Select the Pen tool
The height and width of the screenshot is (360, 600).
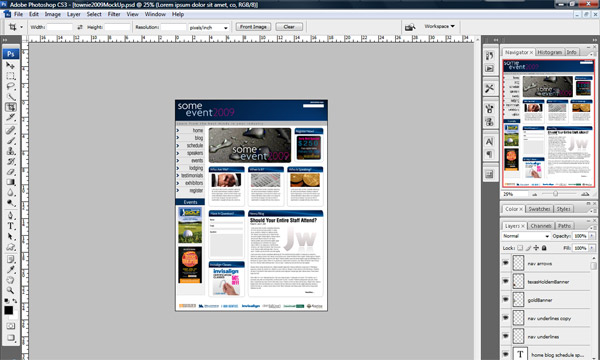[x=10, y=215]
